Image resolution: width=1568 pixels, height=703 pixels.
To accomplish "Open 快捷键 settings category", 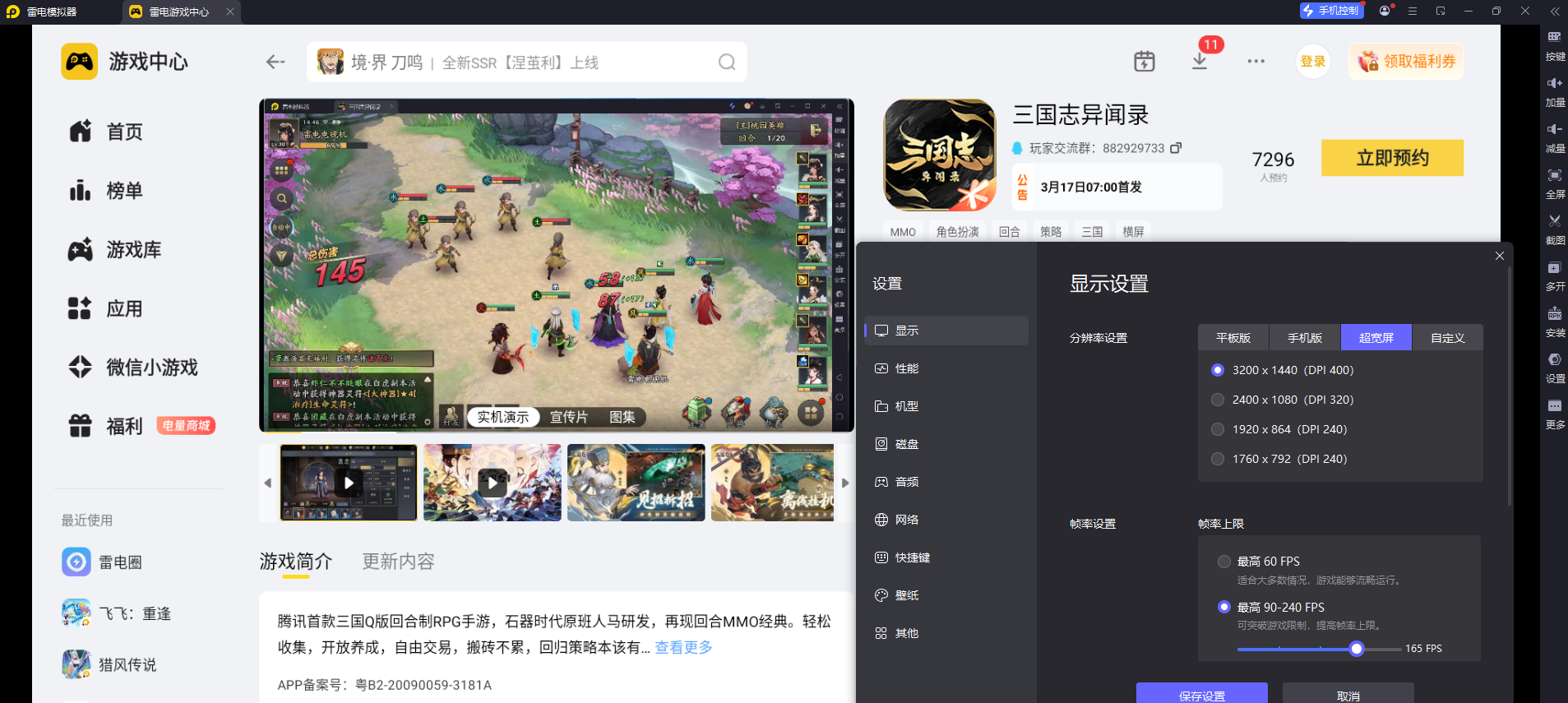I will 946,557.
